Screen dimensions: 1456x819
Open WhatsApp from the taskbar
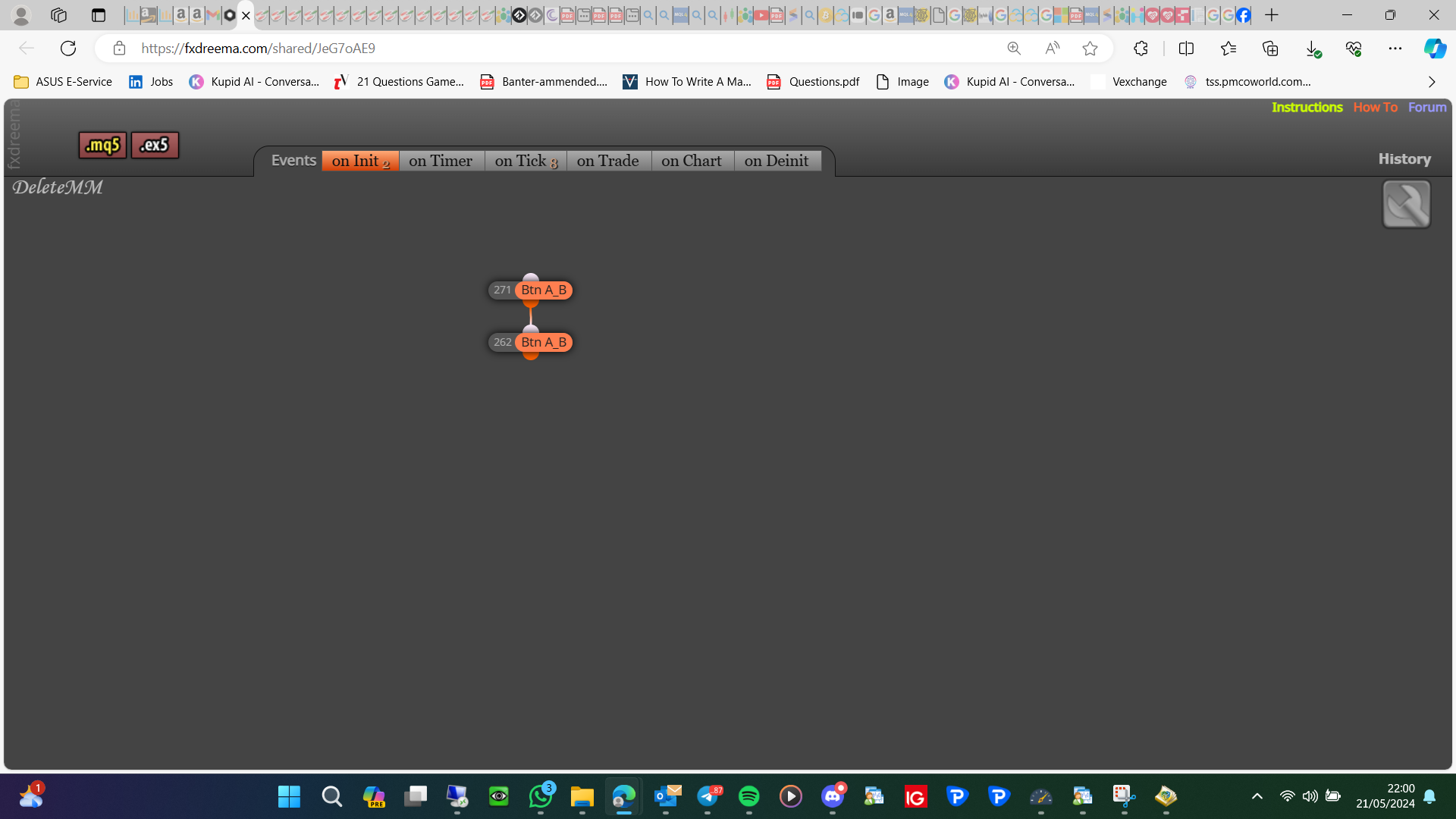tap(541, 796)
